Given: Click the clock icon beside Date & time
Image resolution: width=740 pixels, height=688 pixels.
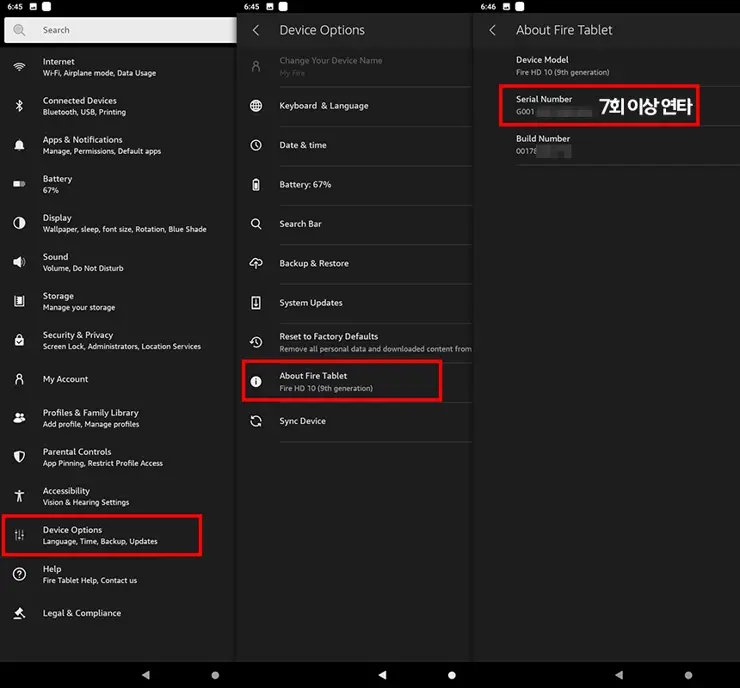Looking at the screenshot, I should pyautogui.click(x=256, y=145).
